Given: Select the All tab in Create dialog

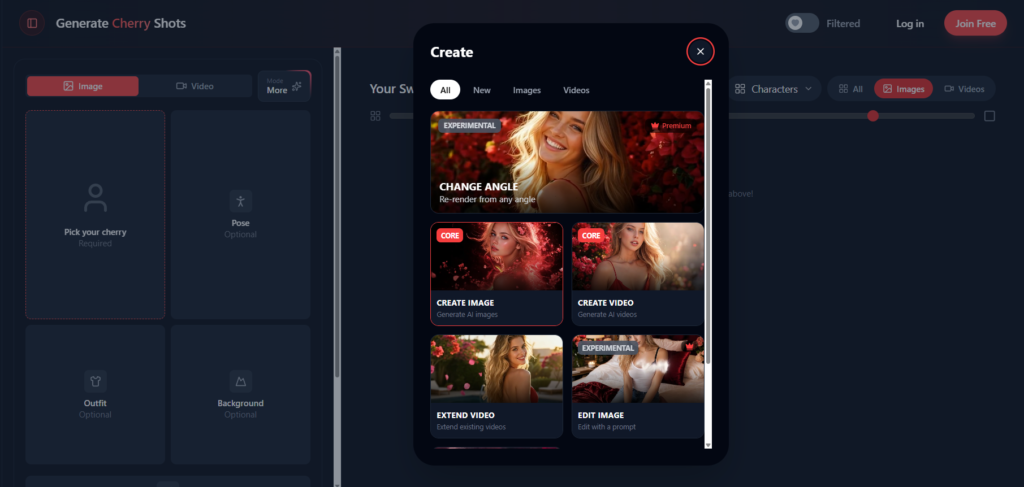Looking at the screenshot, I should [445, 90].
